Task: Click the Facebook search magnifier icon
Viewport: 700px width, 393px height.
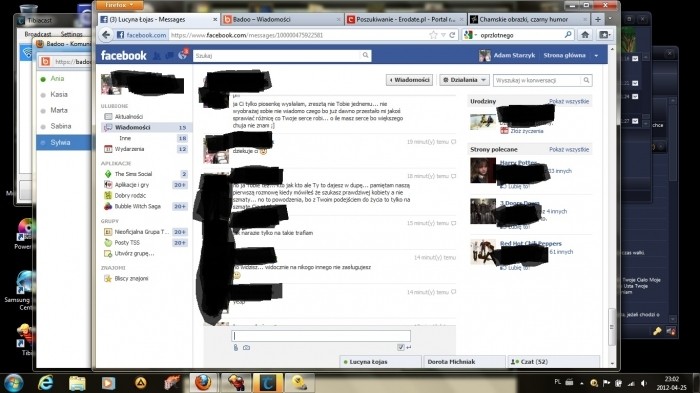Action: (x=365, y=55)
